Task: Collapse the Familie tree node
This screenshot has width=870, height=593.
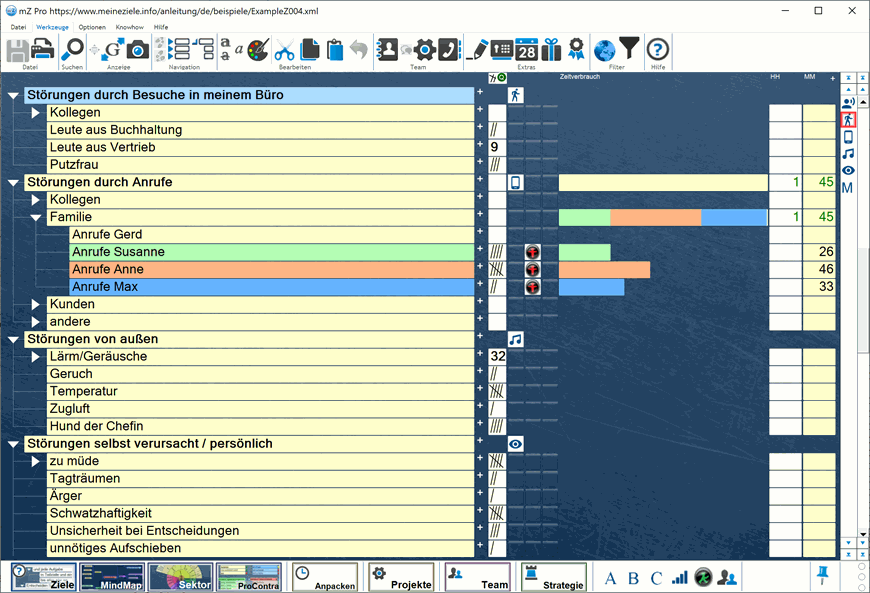Action: click(x=36, y=217)
